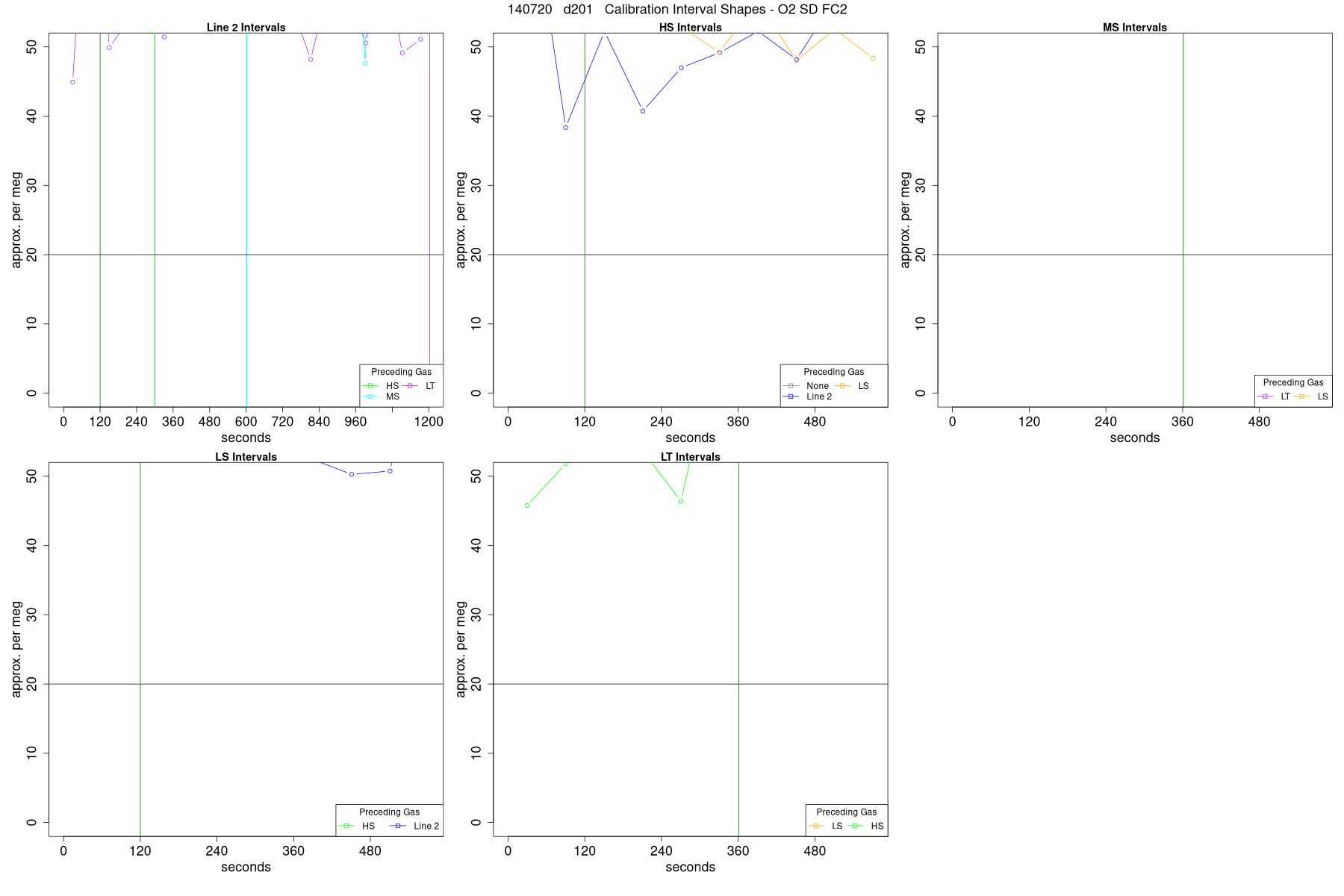Image resolution: width=1344 pixels, height=896 pixels.
Task: Click the 'Line 2' legend entry in HS Intervals legend
Action: click(807, 396)
